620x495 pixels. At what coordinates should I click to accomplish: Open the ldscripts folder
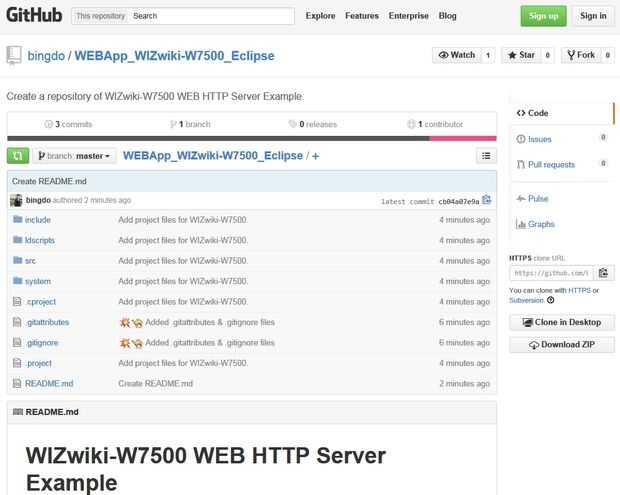[40, 240]
